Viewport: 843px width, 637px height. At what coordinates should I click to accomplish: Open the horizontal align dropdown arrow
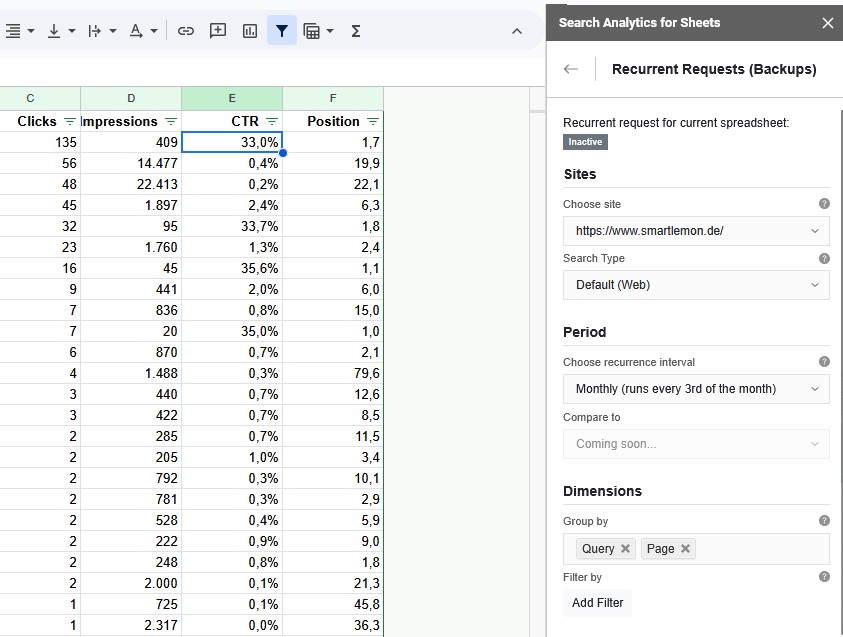tap(31, 31)
